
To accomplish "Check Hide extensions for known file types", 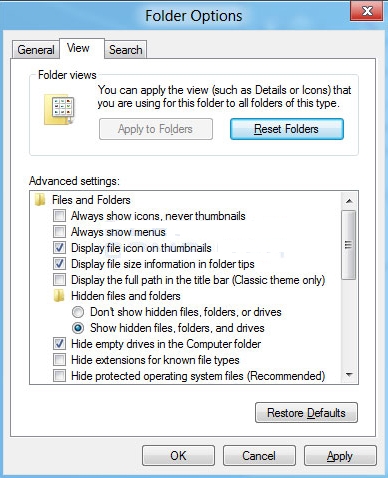I will [x=59, y=360].
